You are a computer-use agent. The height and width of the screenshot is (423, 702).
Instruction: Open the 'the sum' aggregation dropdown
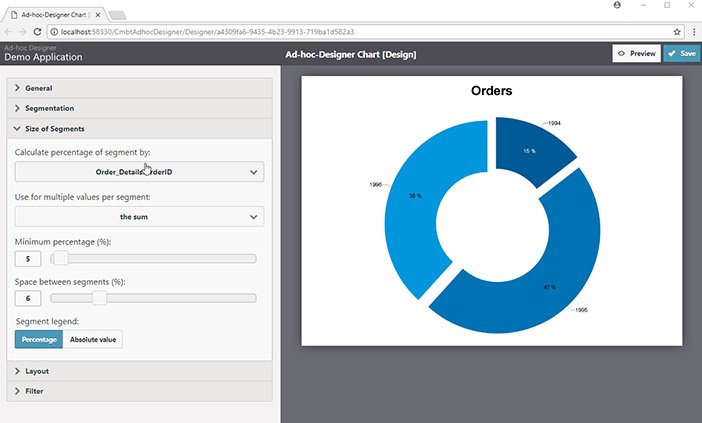coord(139,217)
